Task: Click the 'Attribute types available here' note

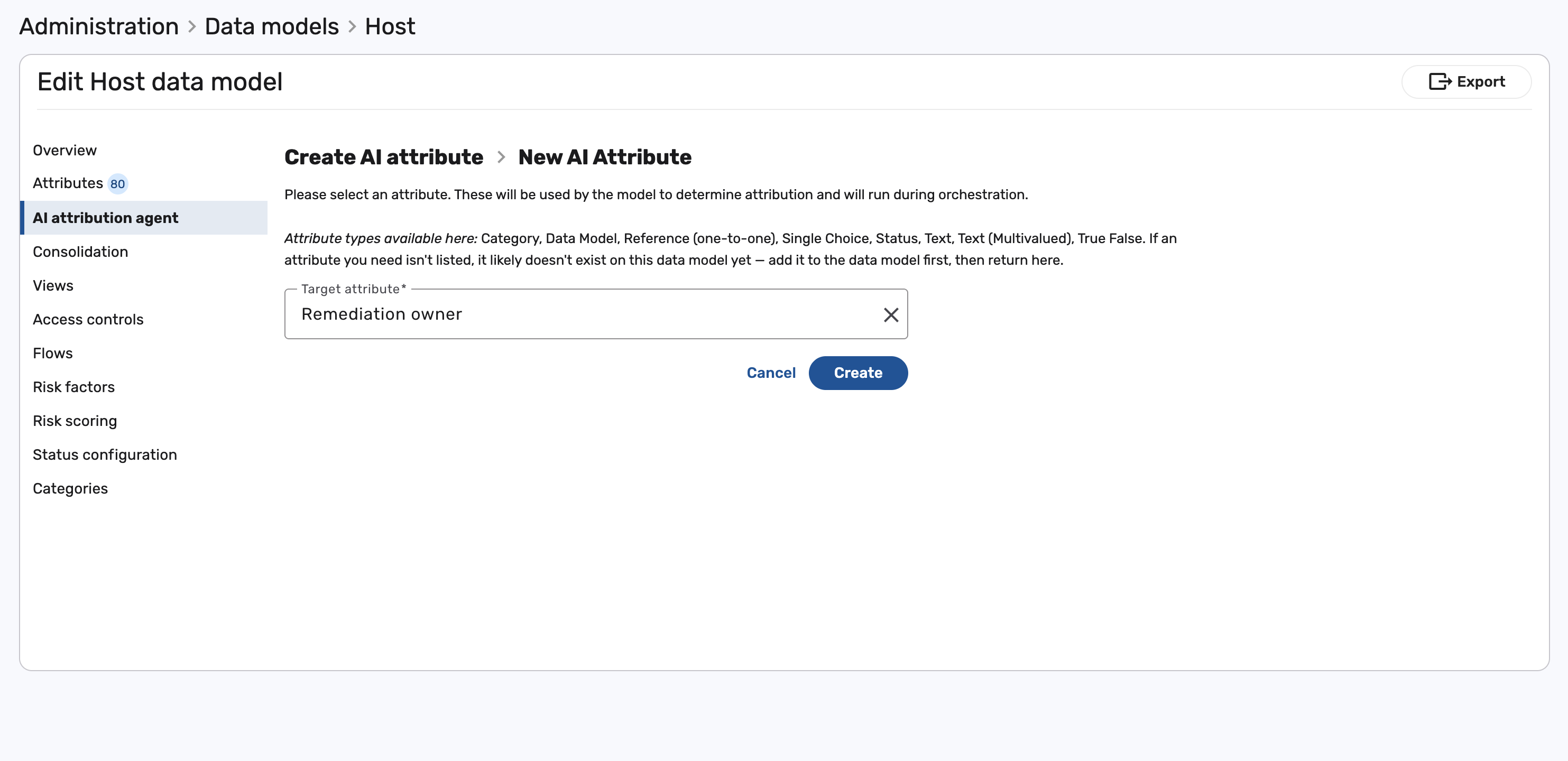Action: coord(731,249)
